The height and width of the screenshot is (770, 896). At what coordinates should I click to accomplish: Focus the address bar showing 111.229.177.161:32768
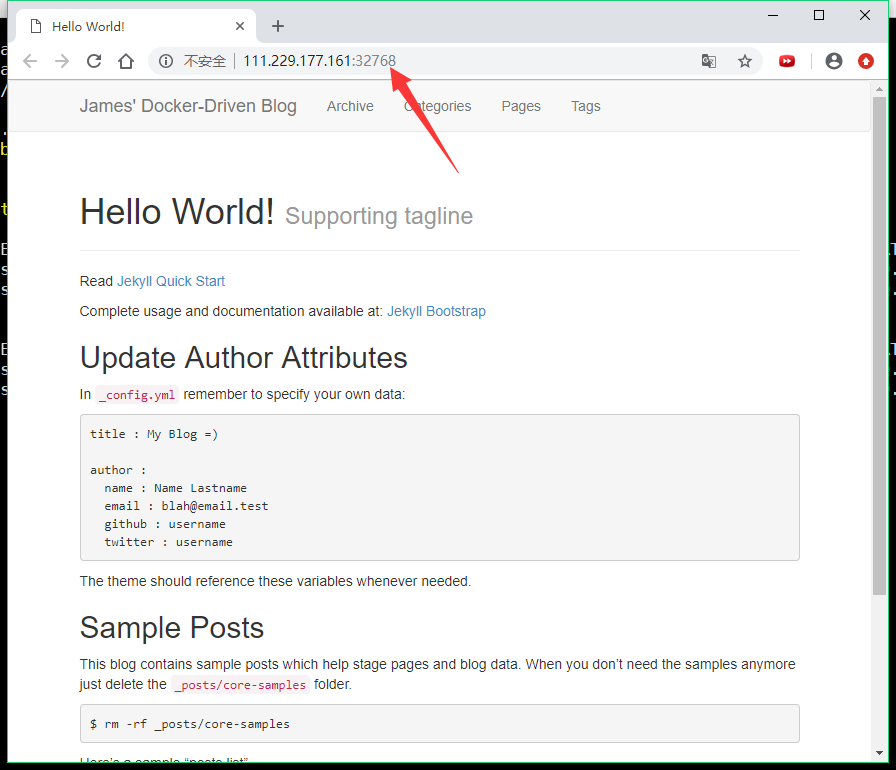(457, 61)
